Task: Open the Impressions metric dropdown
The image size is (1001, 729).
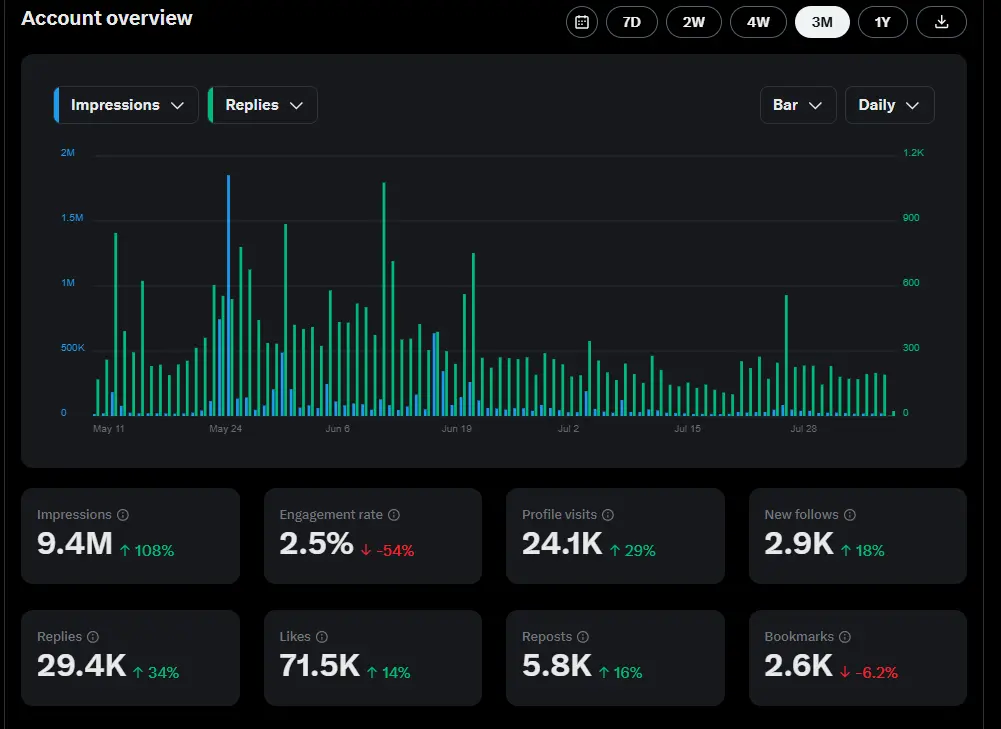Action: pos(126,105)
